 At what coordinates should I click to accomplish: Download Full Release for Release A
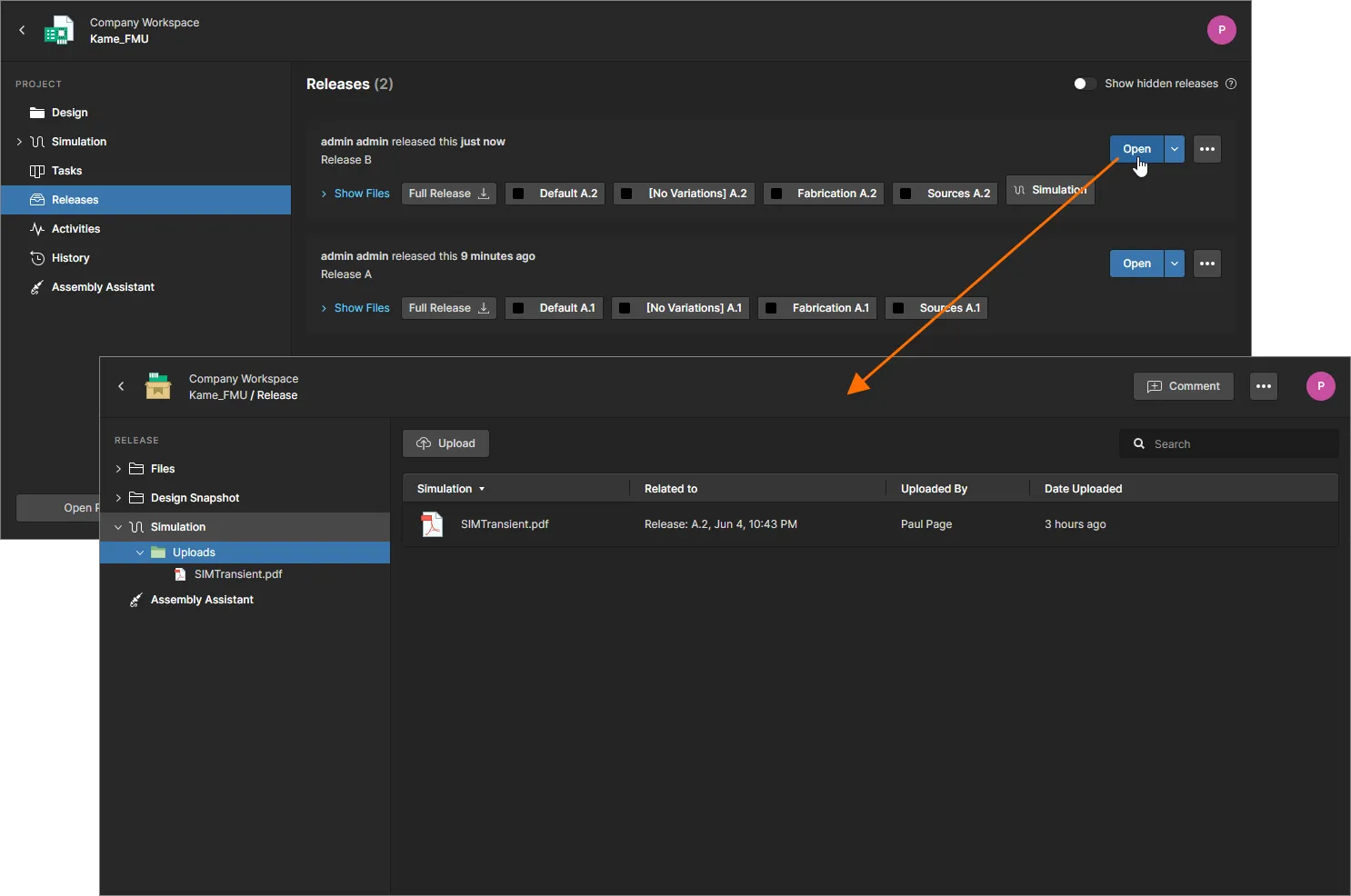click(x=448, y=308)
